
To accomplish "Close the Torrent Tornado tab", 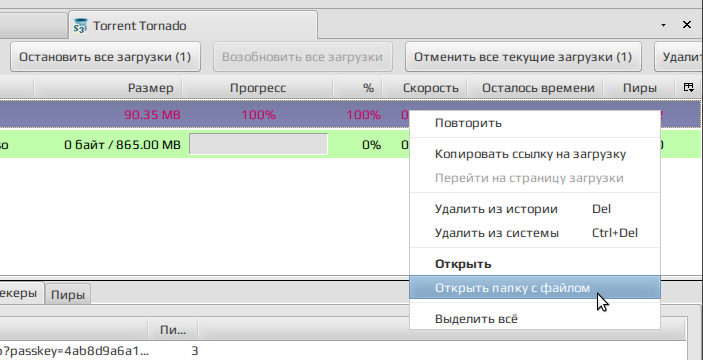I will (x=686, y=25).
